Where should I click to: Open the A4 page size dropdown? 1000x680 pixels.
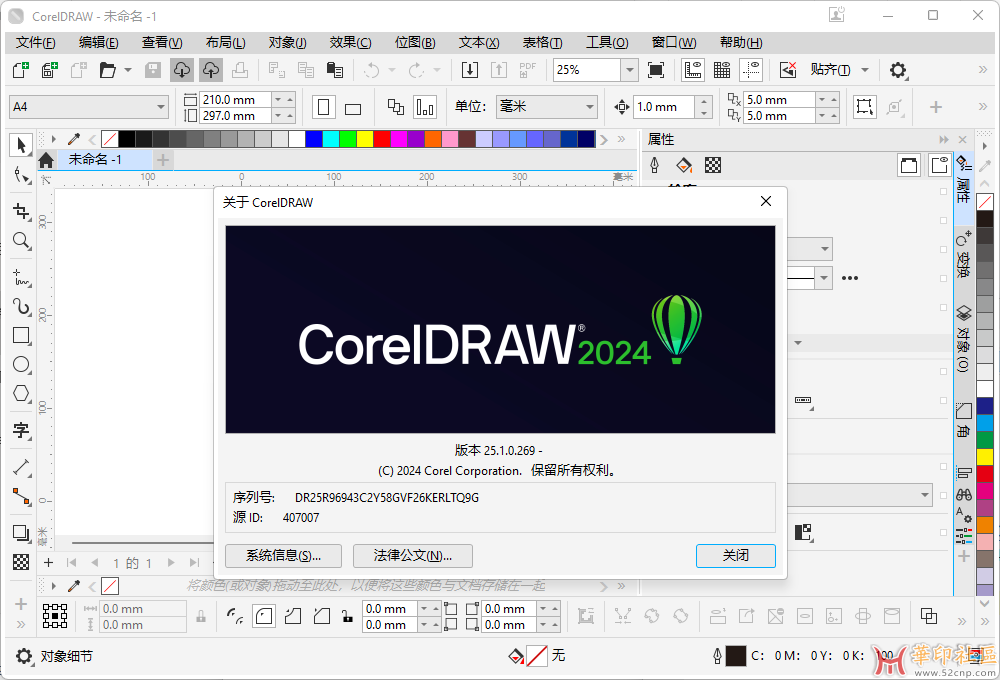coord(161,107)
